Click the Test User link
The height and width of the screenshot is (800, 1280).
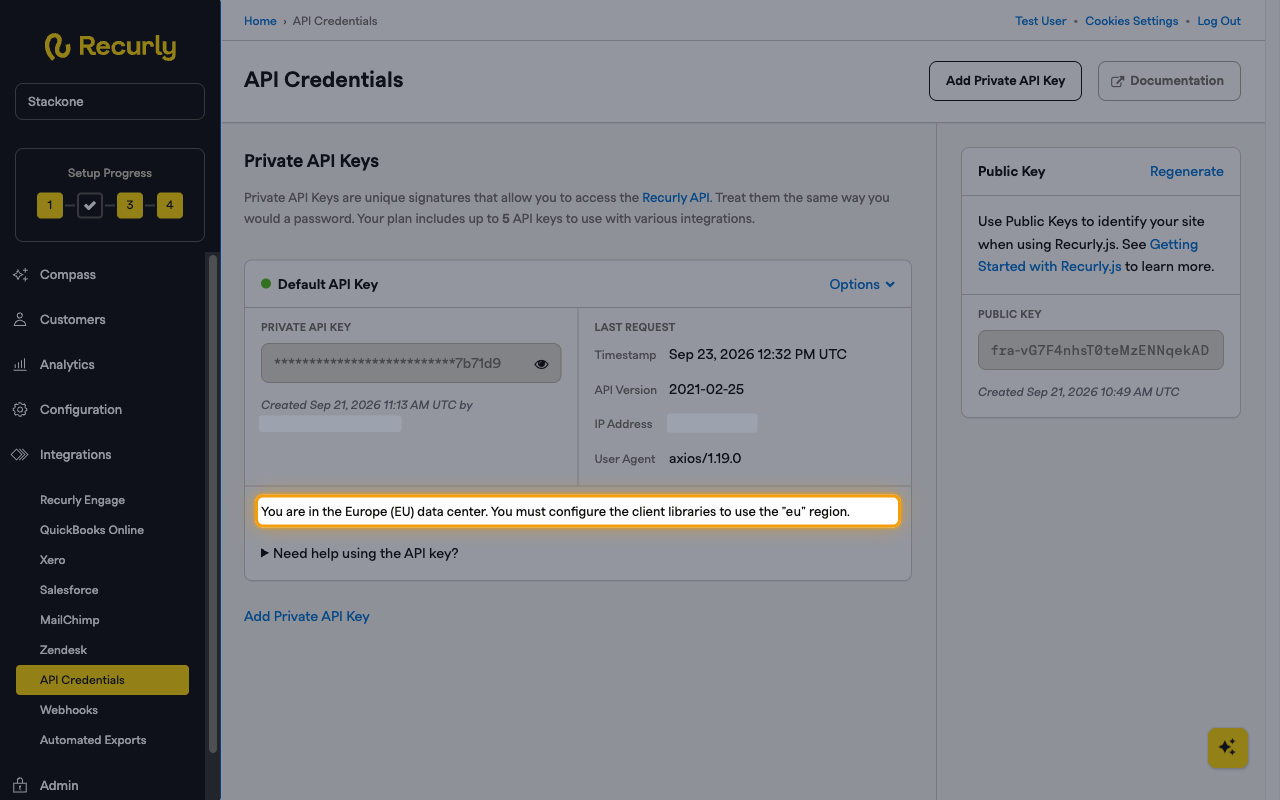point(1041,21)
